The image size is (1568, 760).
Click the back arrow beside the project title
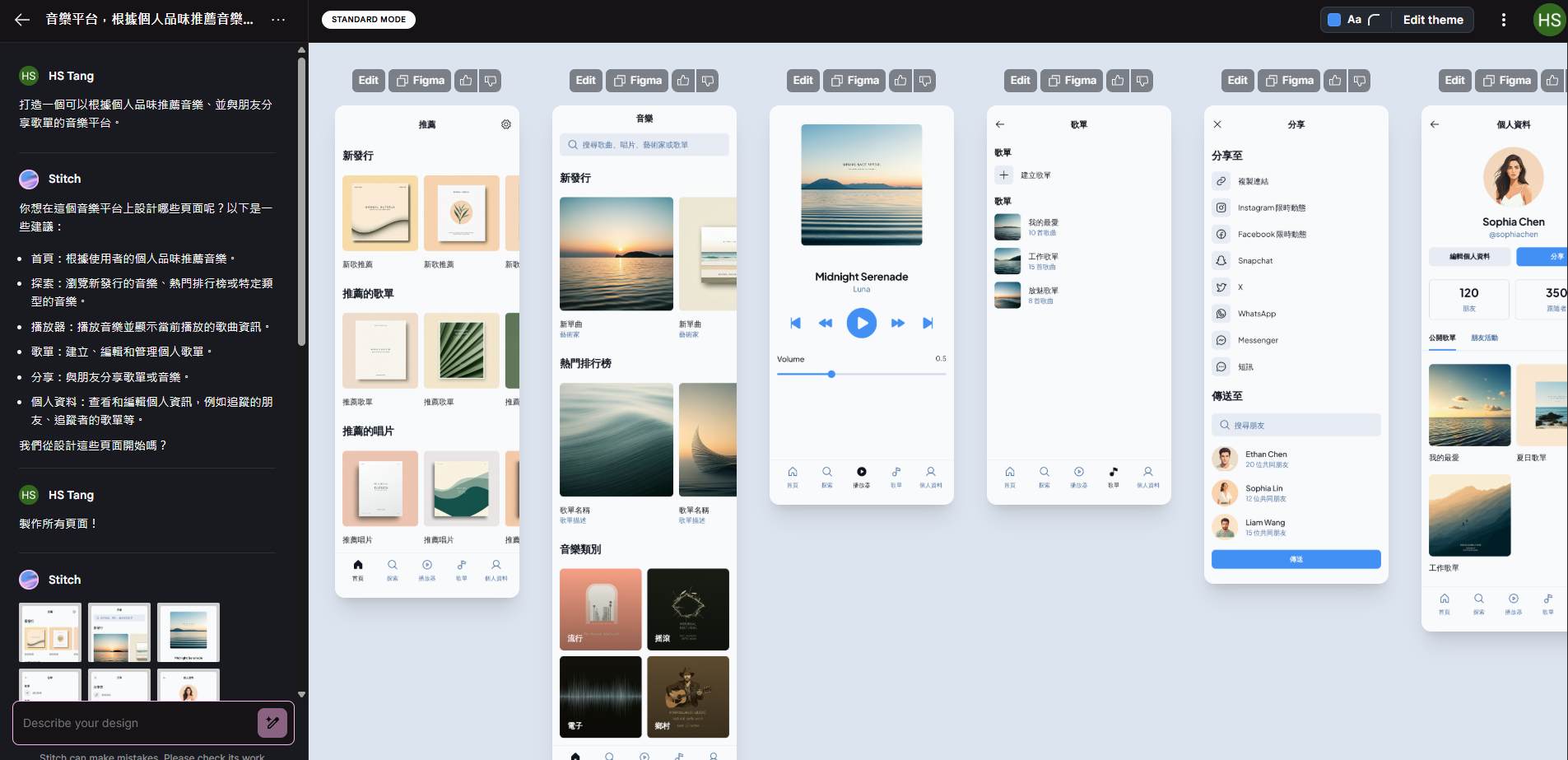tap(22, 20)
